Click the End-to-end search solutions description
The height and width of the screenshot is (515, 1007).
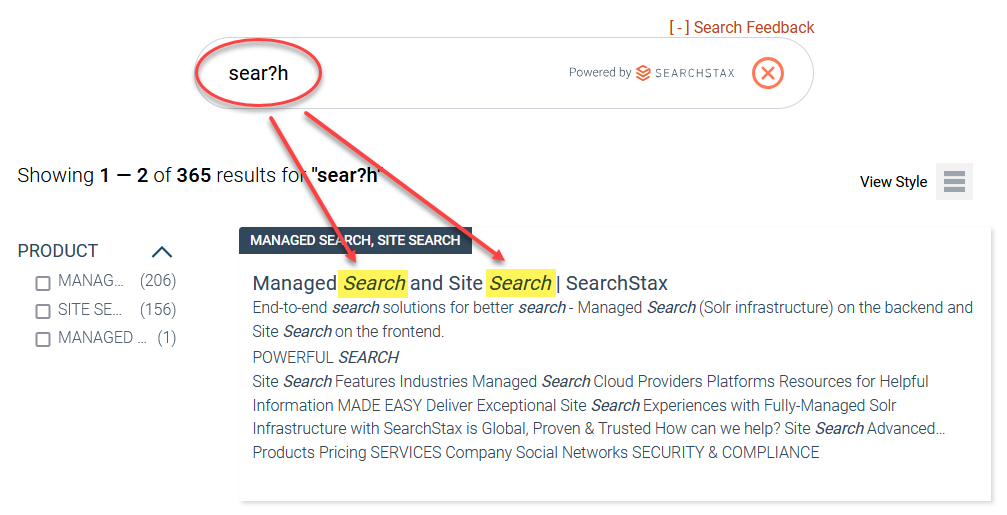point(613,319)
